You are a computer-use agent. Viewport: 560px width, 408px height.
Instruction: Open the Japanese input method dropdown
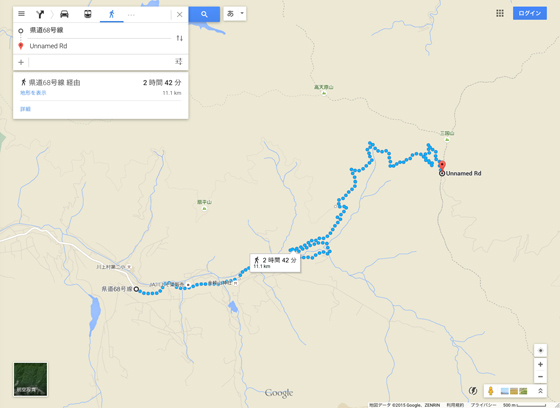tap(235, 14)
